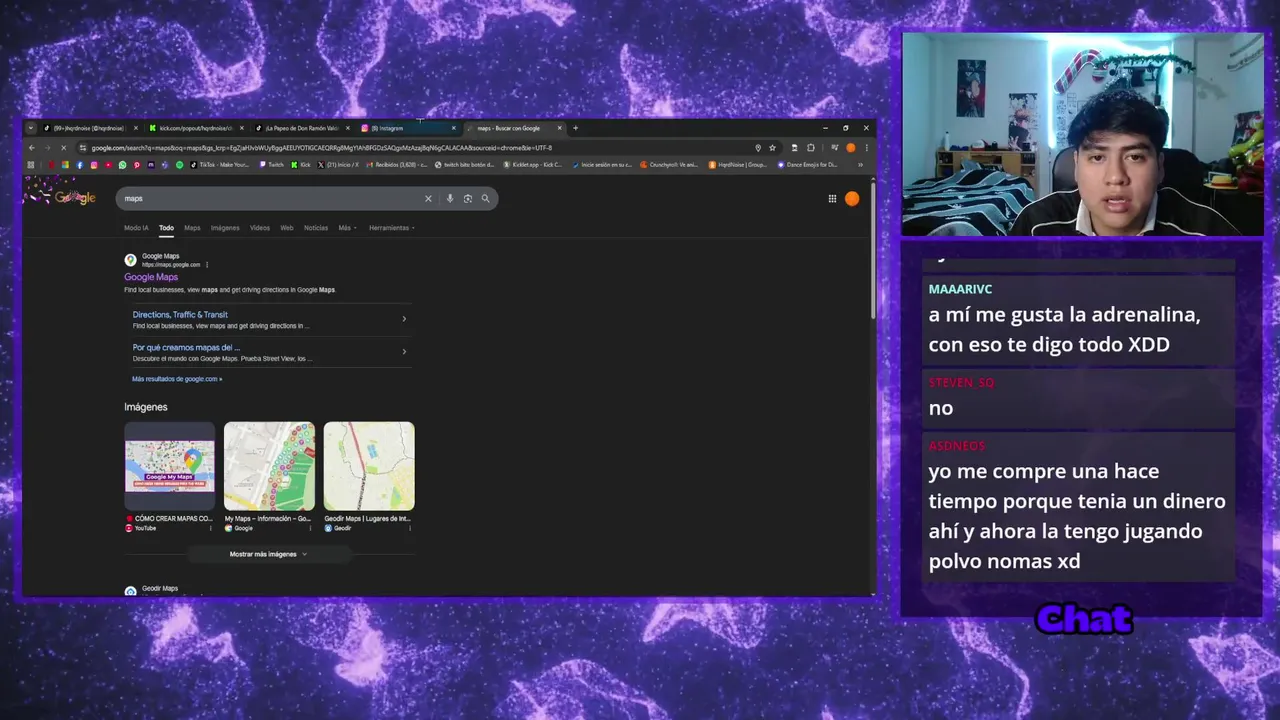The image size is (1280, 720).
Task: Open Por qué creamos mapas del link
Action: (186, 348)
